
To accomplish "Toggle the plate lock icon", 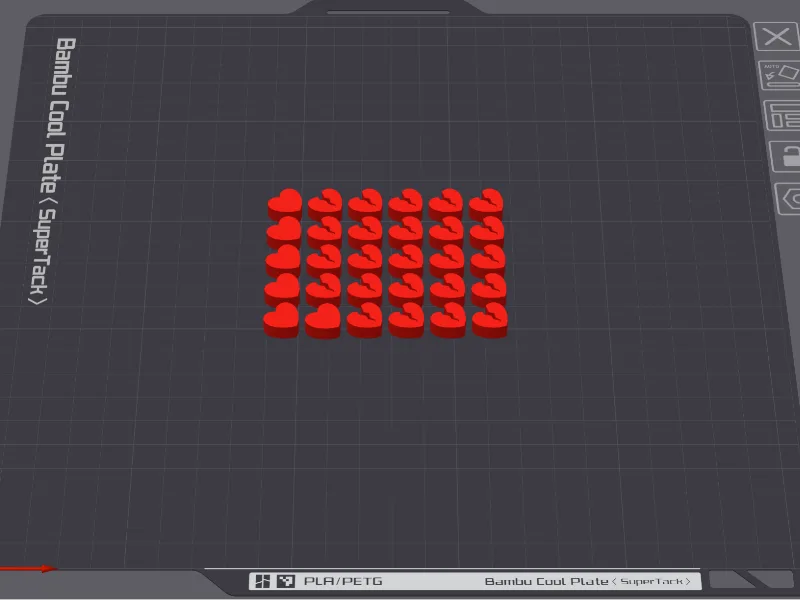I will click(x=786, y=156).
